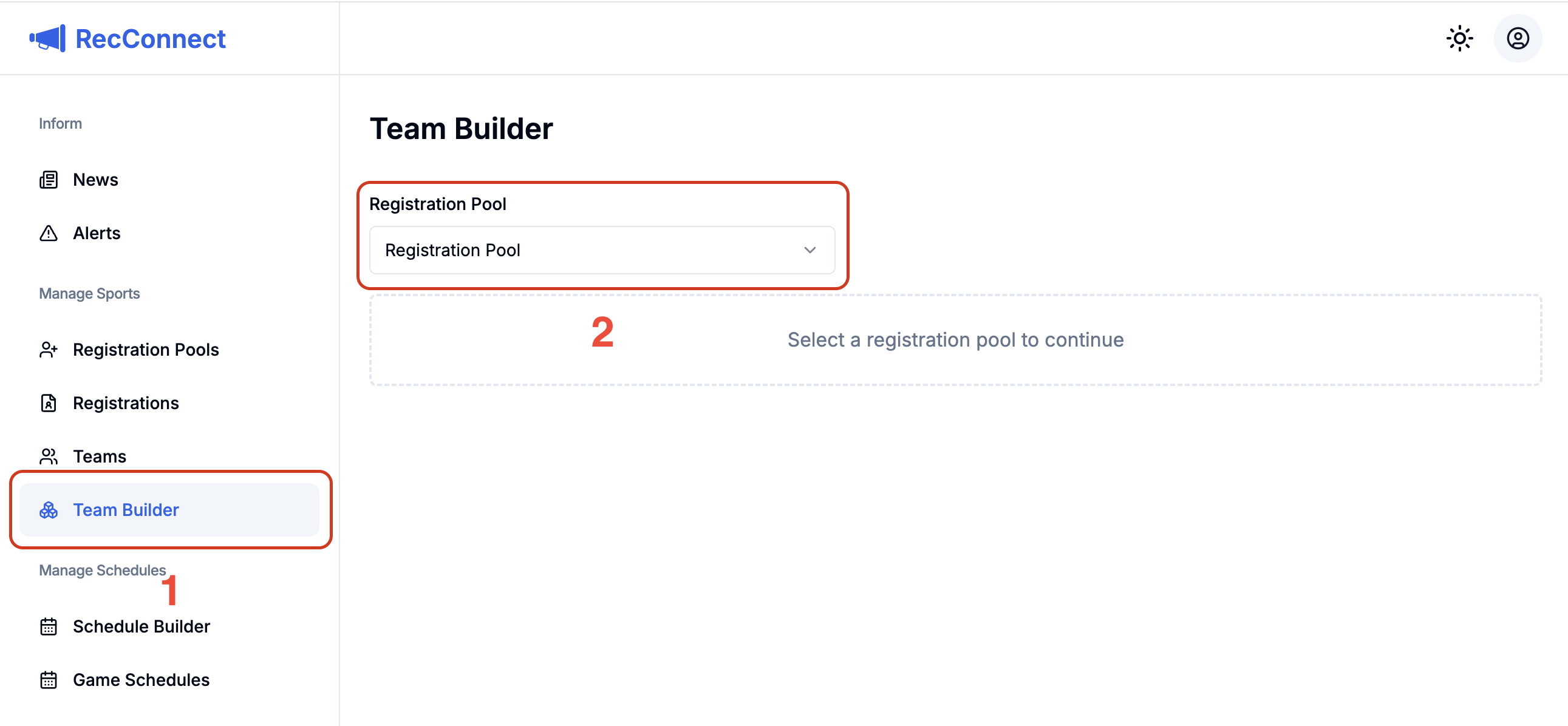Screen dimensions: 1568x726
Task: Select Schedule Builder in the sidebar
Action: [141, 626]
